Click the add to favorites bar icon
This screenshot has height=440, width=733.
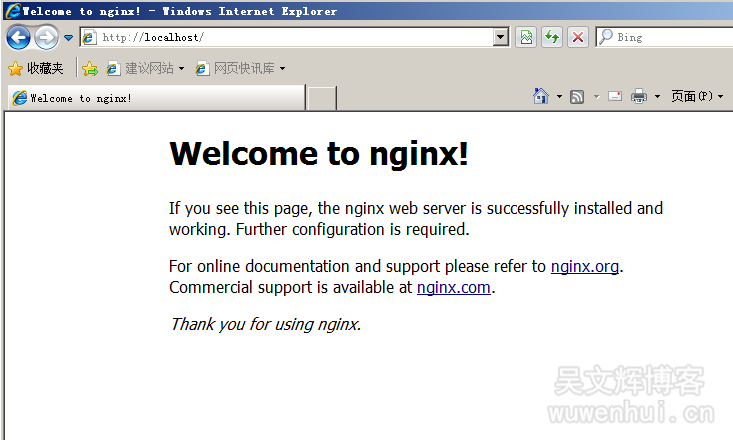click(x=90, y=68)
